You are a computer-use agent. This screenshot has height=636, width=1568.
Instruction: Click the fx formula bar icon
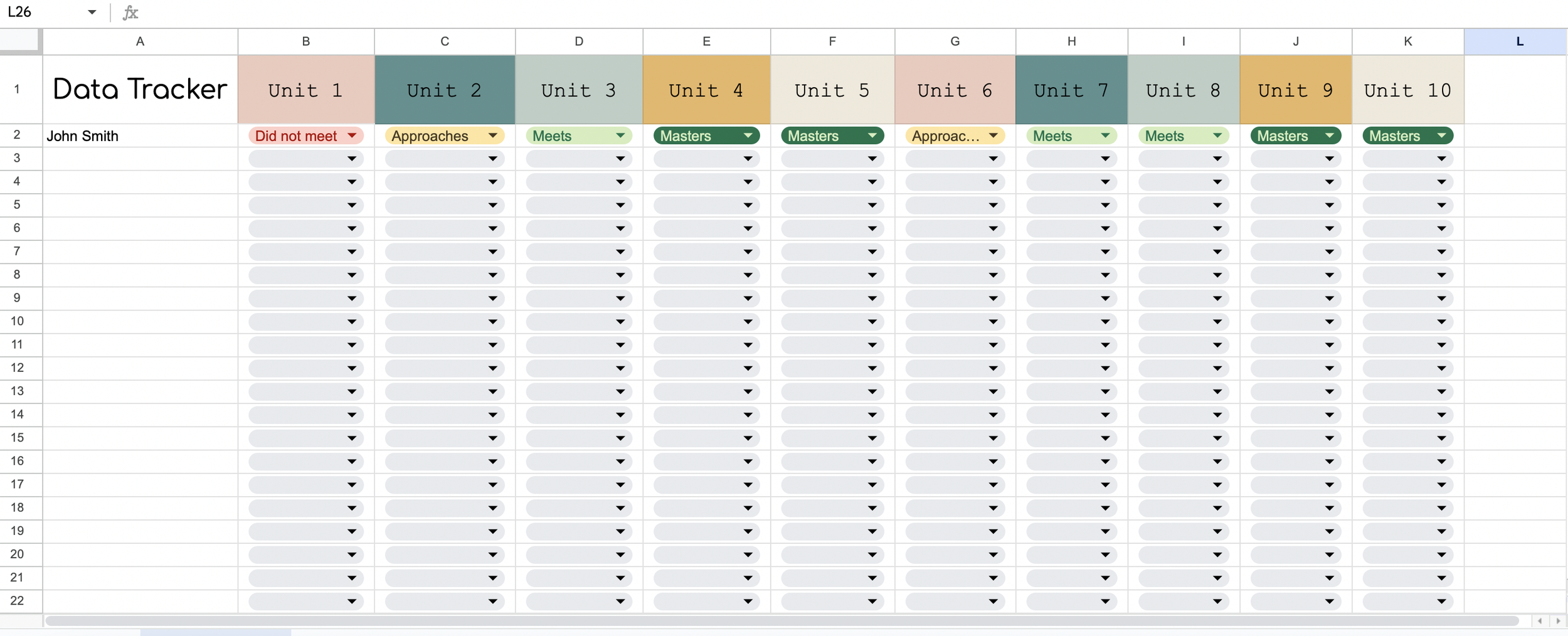pyautogui.click(x=130, y=13)
